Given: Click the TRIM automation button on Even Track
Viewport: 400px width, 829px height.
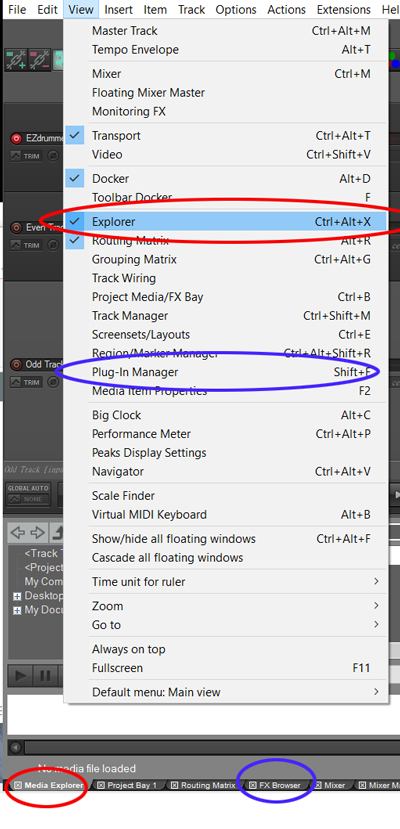Looking at the screenshot, I should point(26,245).
